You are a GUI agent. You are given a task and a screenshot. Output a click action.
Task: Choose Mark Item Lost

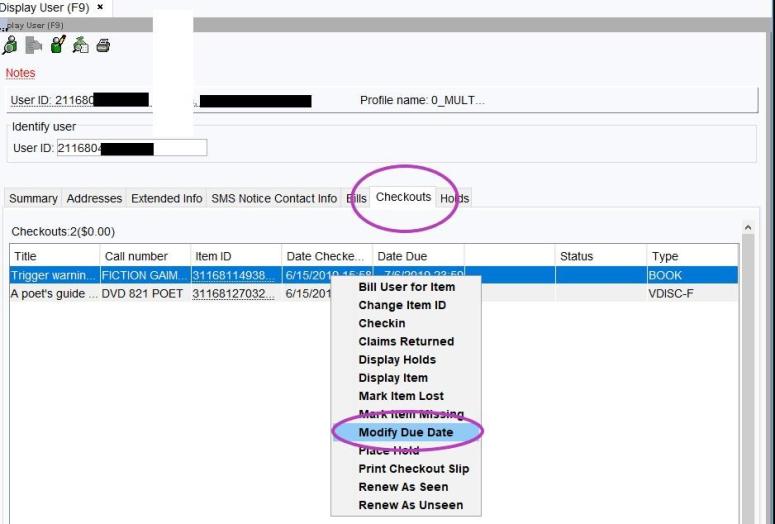(406, 396)
